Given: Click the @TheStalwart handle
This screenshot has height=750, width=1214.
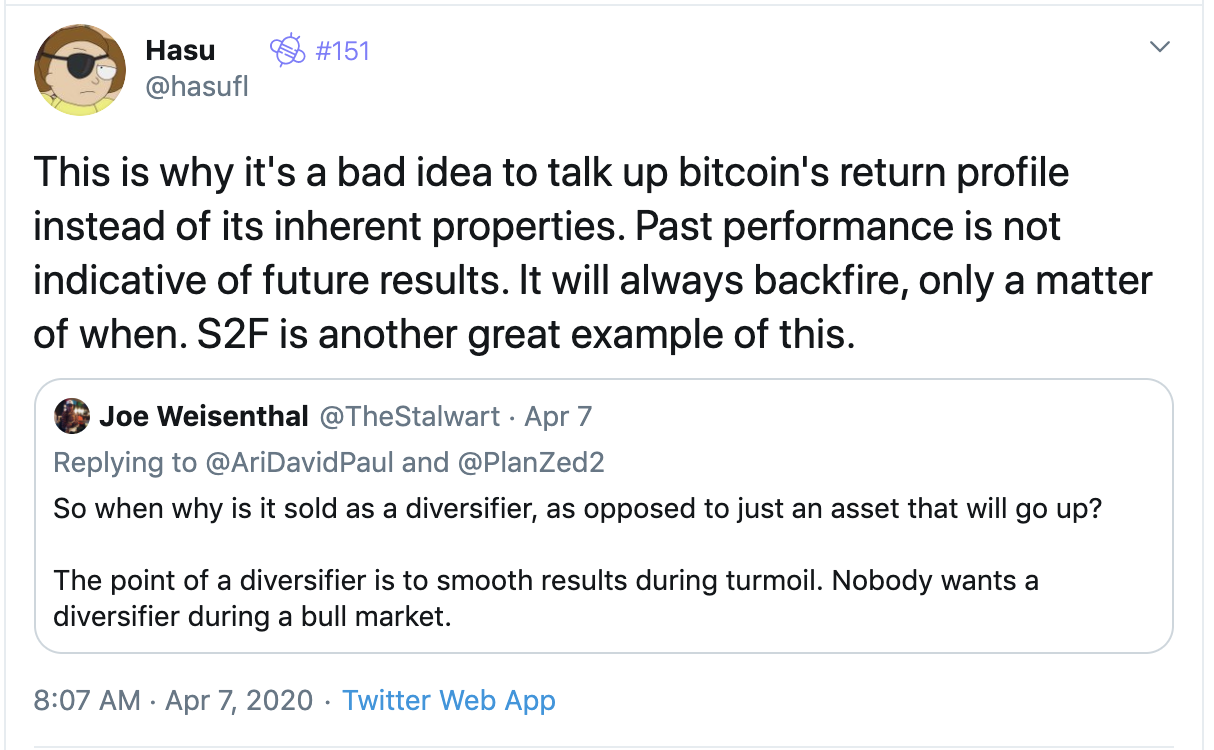Looking at the screenshot, I should 408,416.
